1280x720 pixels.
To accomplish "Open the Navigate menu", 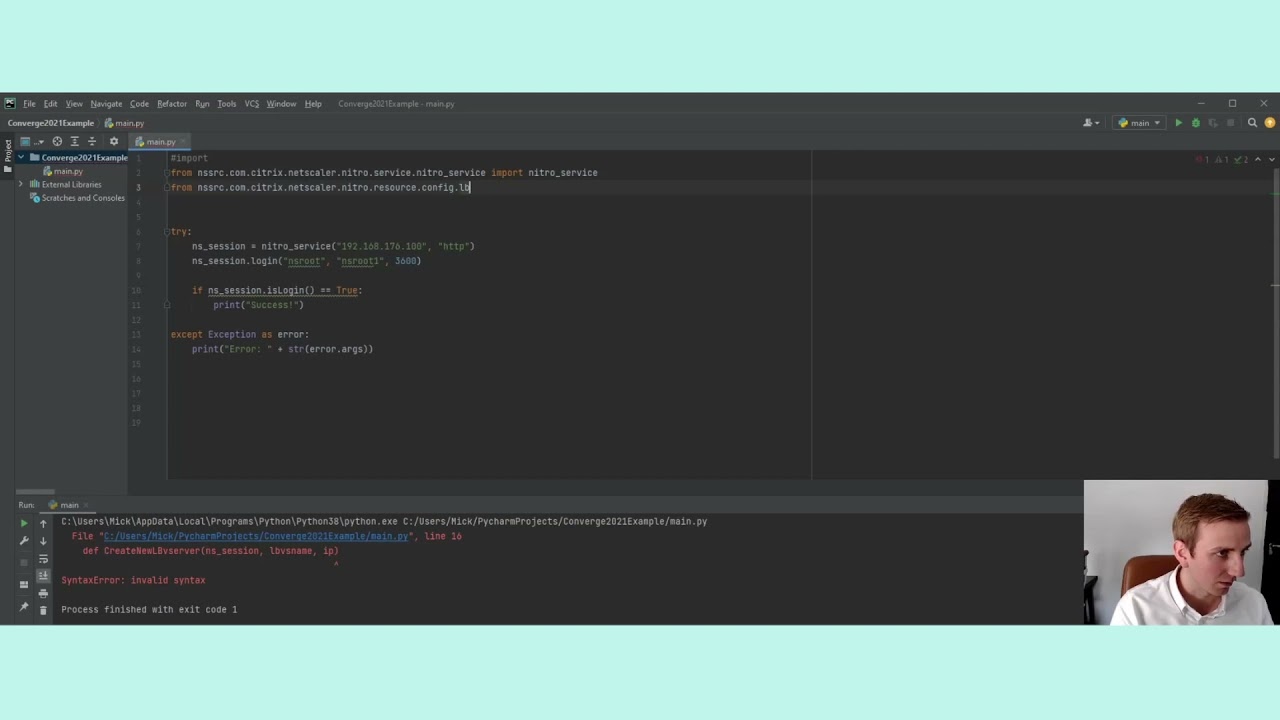I will coord(106,104).
